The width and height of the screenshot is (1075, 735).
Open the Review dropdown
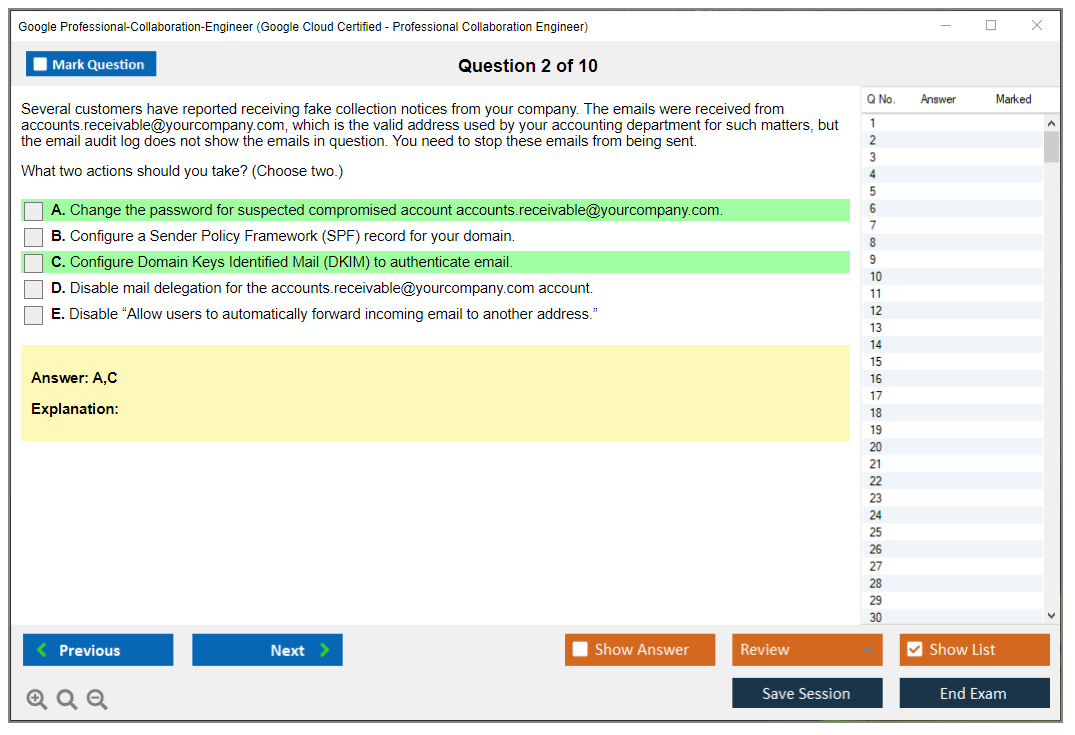tap(807, 650)
